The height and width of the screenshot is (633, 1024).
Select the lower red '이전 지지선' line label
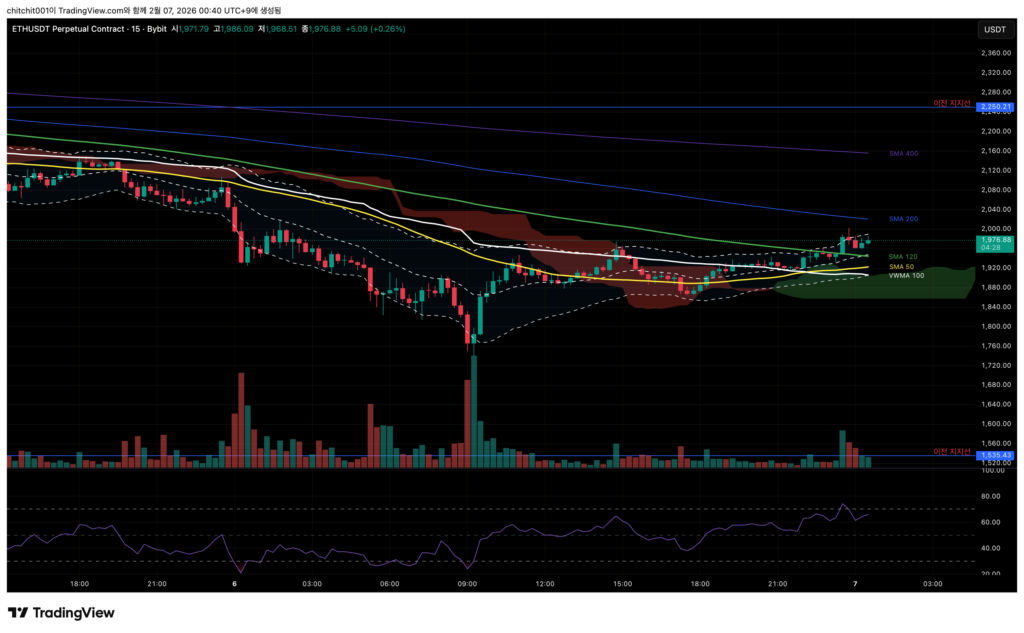point(952,452)
